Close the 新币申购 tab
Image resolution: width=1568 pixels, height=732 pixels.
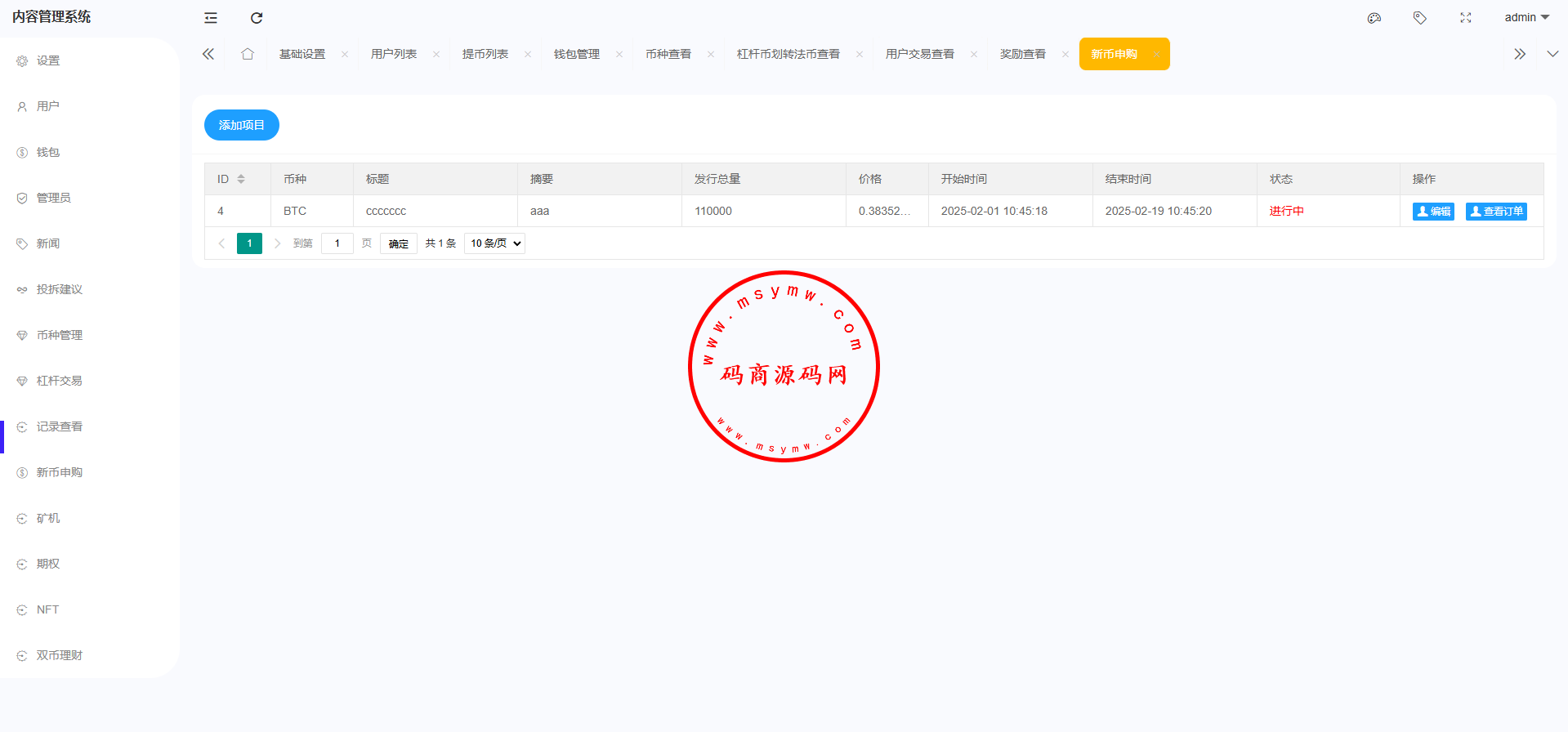click(1157, 54)
